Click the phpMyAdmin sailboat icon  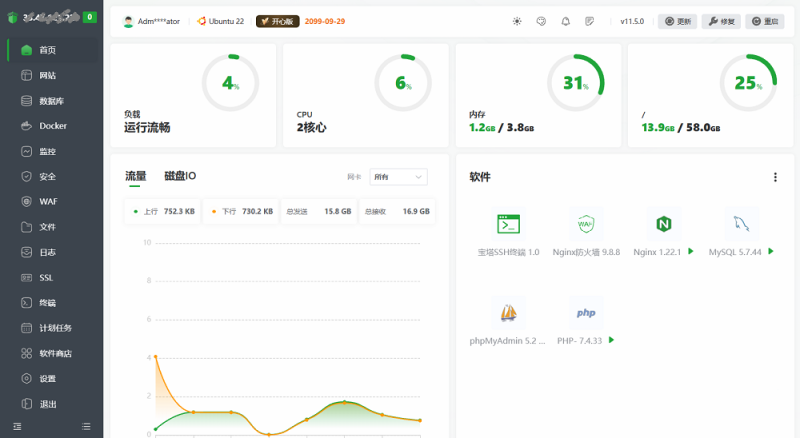tap(508, 312)
